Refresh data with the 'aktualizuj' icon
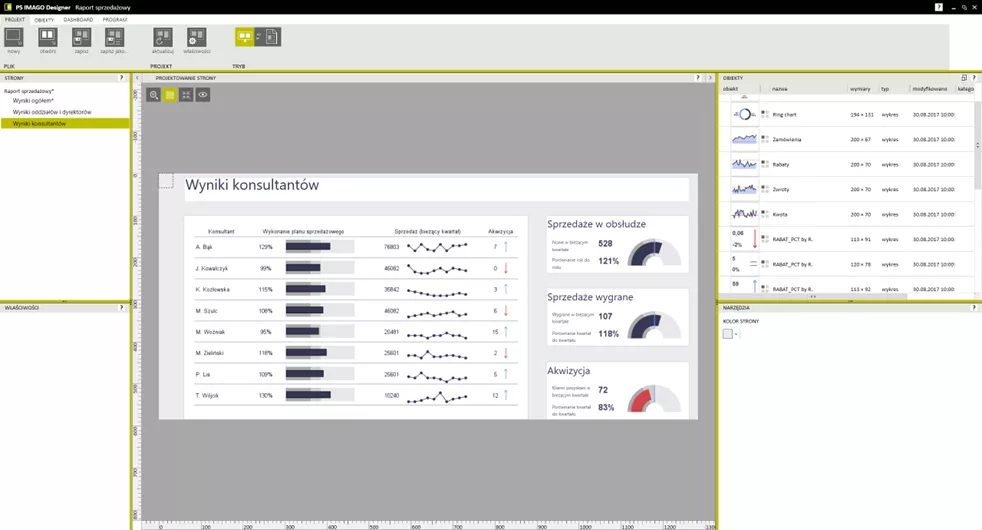982x530 pixels. click(x=163, y=38)
